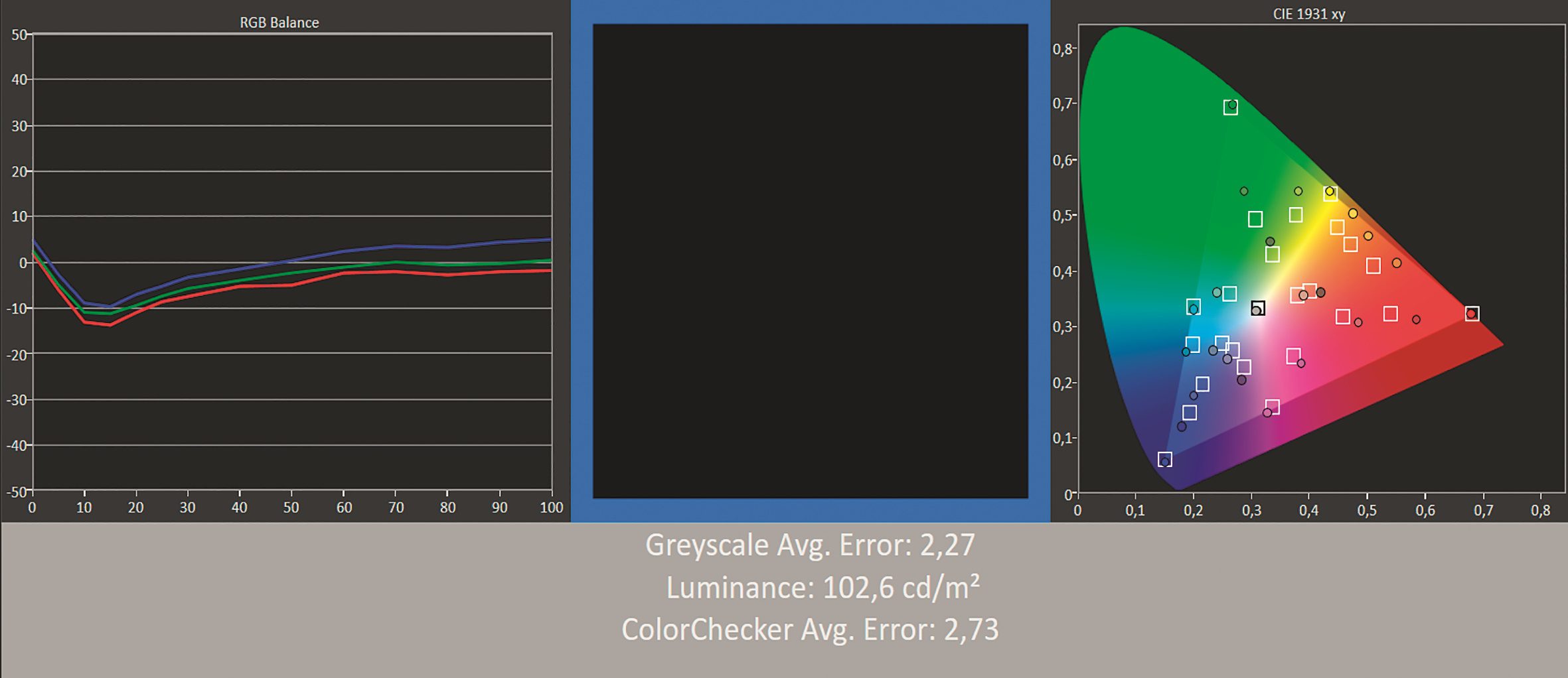Click the dark measured color patch
The height and width of the screenshot is (678, 1568).
pos(810,261)
